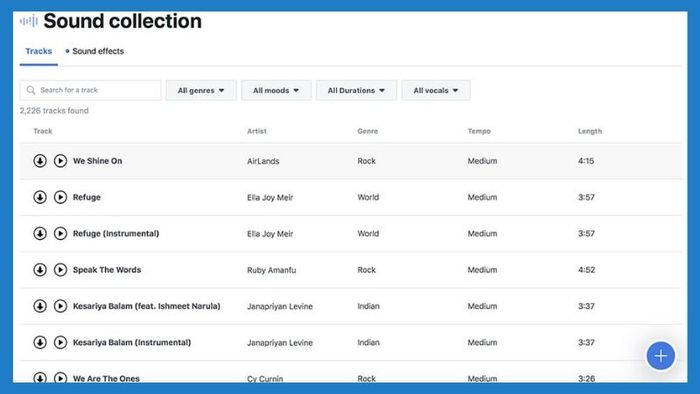Click the Sound collection waveform logo
The height and width of the screenshot is (394, 700).
[29, 21]
